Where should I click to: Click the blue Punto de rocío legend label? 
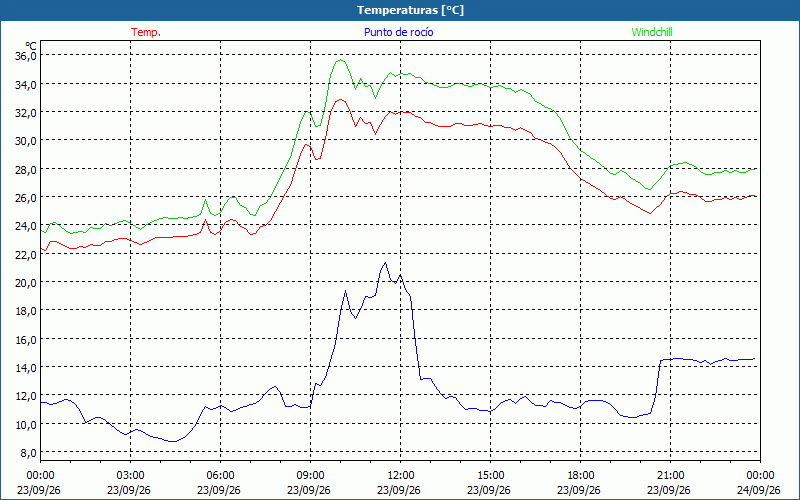(x=398, y=32)
